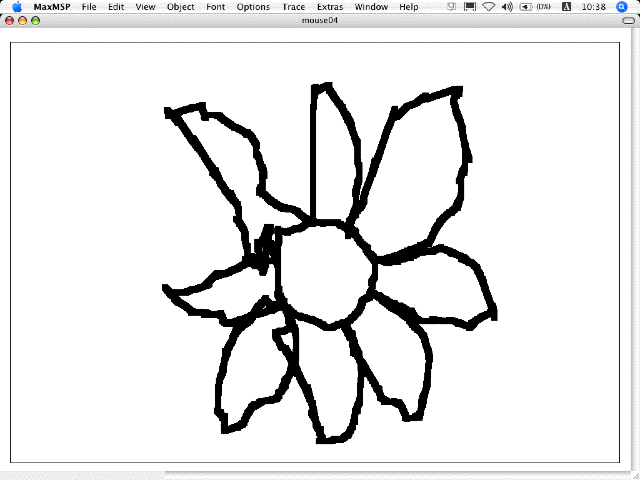Open the input source menu
Screen dimensions: 640x480
(566, 7)
